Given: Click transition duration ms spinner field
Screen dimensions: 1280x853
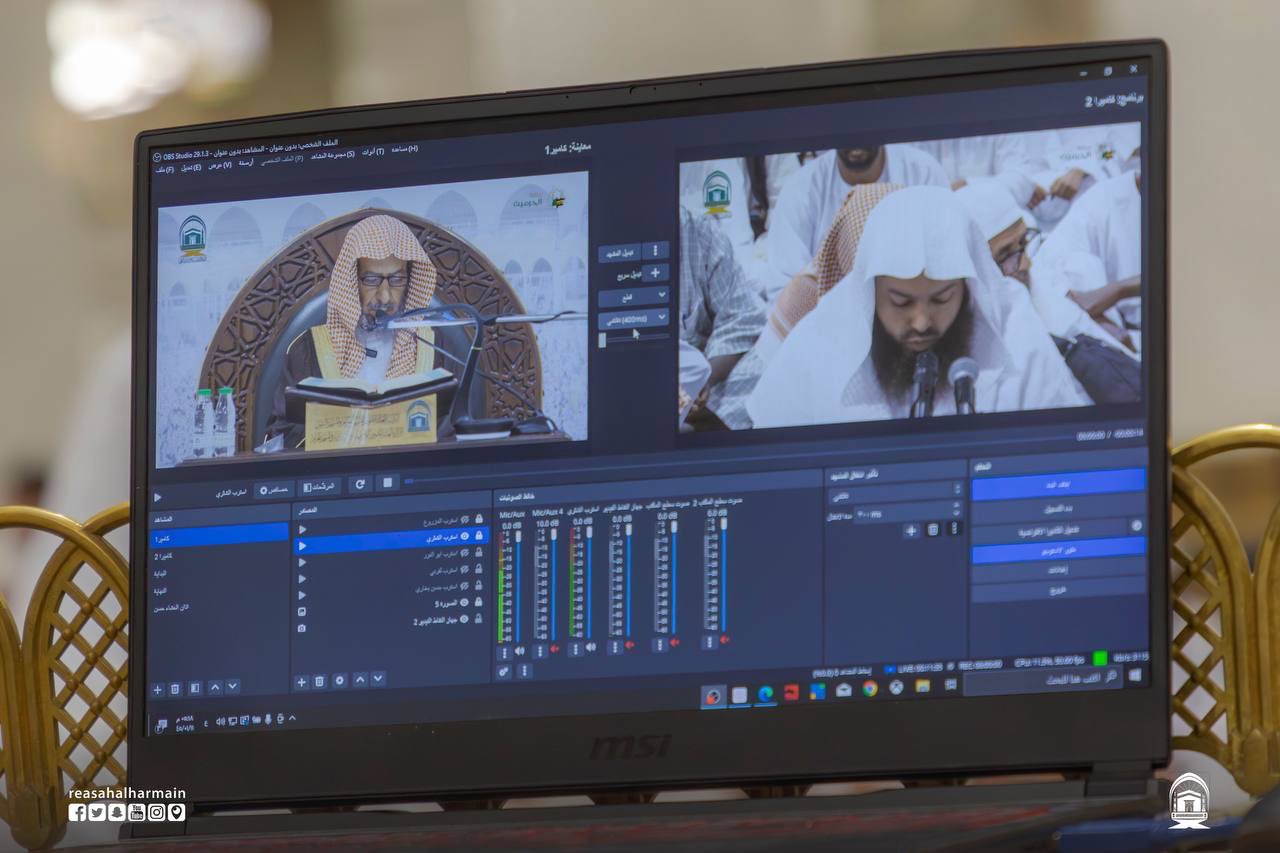Looking at the screenshot, I should 910,512.
